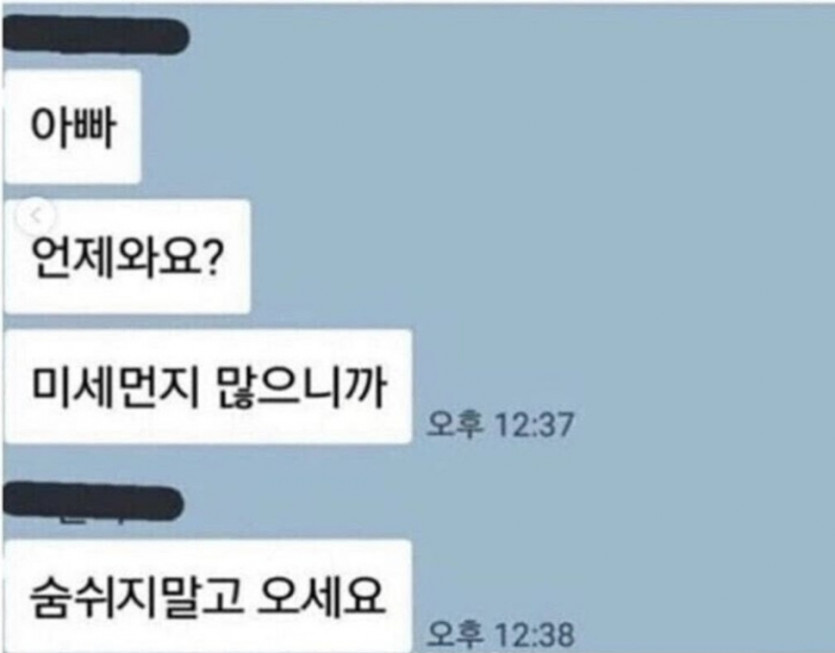Tap the circular left-arrow previous icon
The width and height of the screenshot is (835, 653).
(35, 216)
